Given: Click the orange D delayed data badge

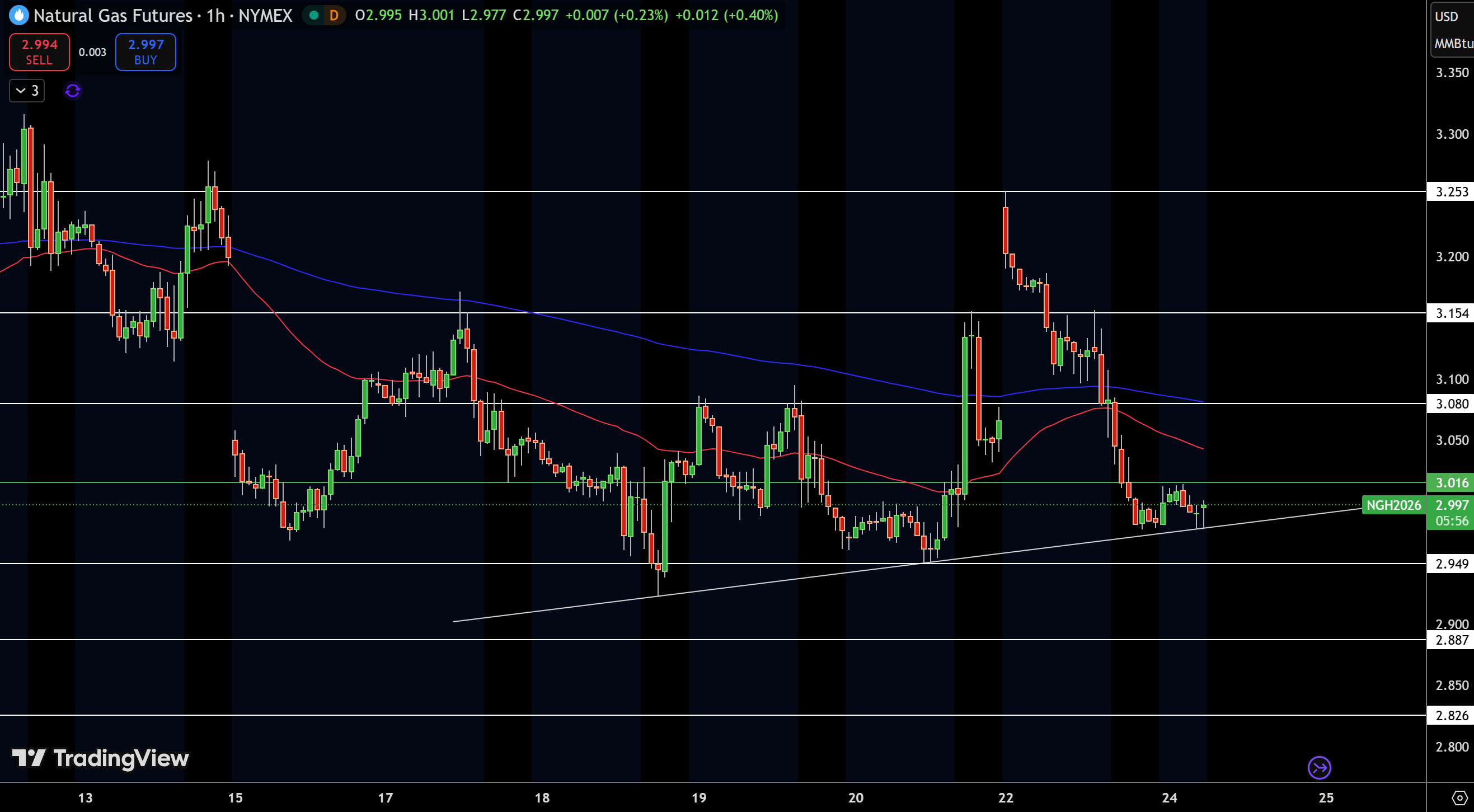Looking at the screenshot, I should (x=334, y=16).
